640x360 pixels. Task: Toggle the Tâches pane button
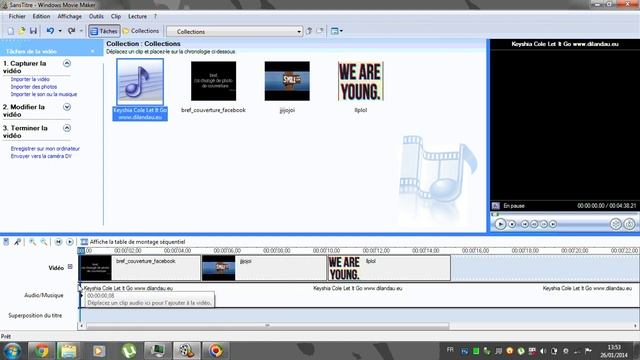tap(104, 31)
